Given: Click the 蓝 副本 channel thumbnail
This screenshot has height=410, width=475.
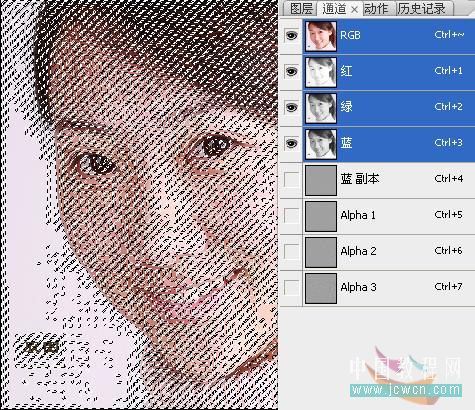Looking at the screenshot, I should [321, 180].
